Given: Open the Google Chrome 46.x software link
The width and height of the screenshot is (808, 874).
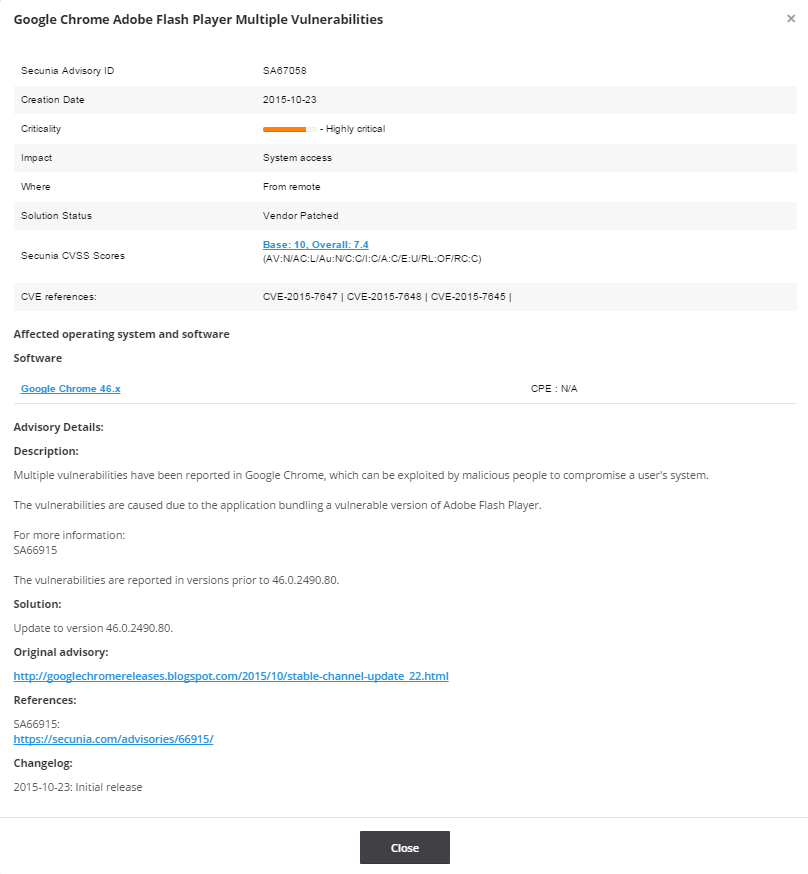Looking at the screenshot, I should (70, 388).
